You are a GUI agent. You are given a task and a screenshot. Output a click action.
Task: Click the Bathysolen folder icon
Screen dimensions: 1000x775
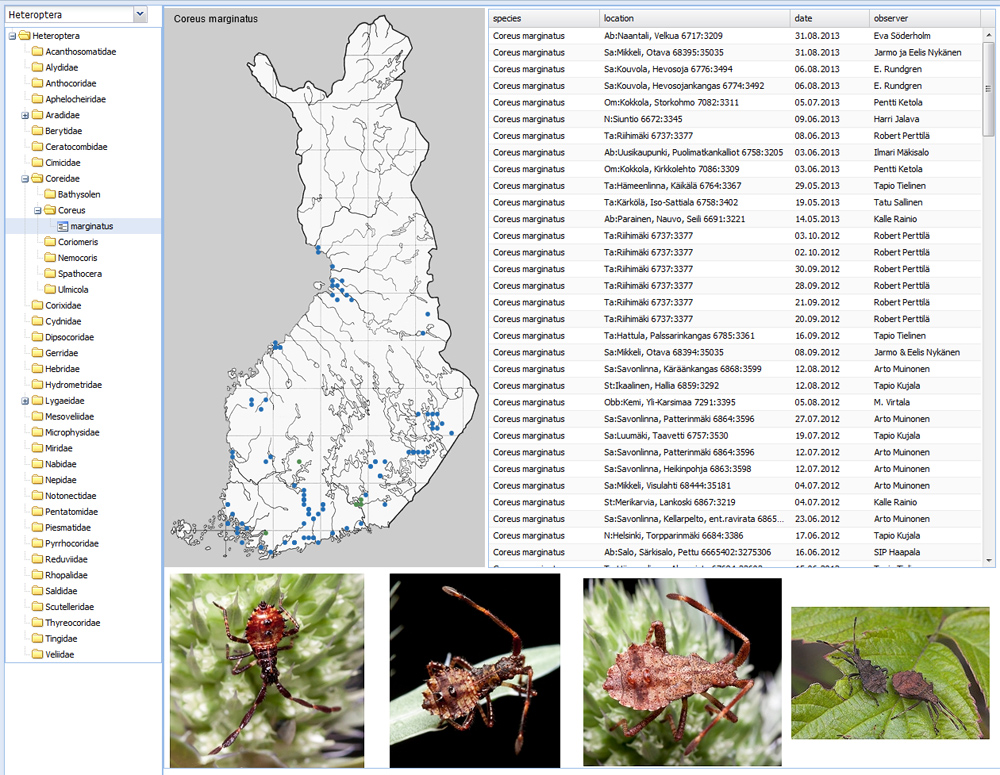[50, 194]
